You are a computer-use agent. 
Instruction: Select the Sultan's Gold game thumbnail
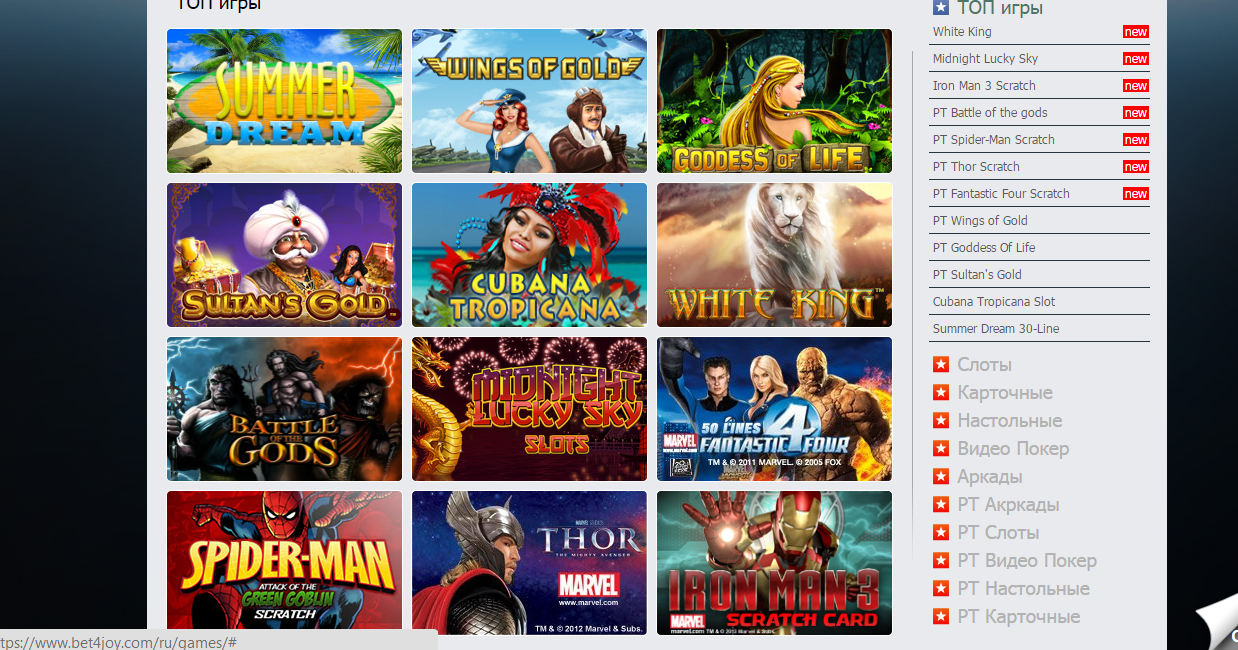[284, 255]
